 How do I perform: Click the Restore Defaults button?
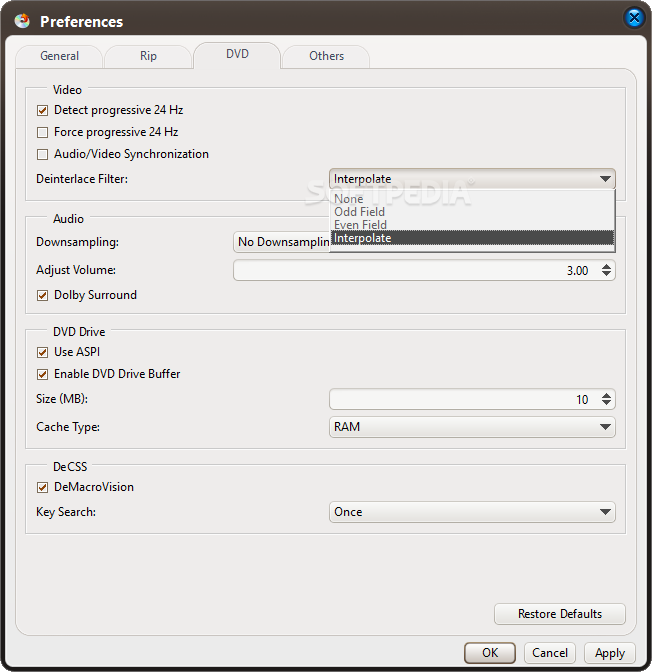point(560,614)
